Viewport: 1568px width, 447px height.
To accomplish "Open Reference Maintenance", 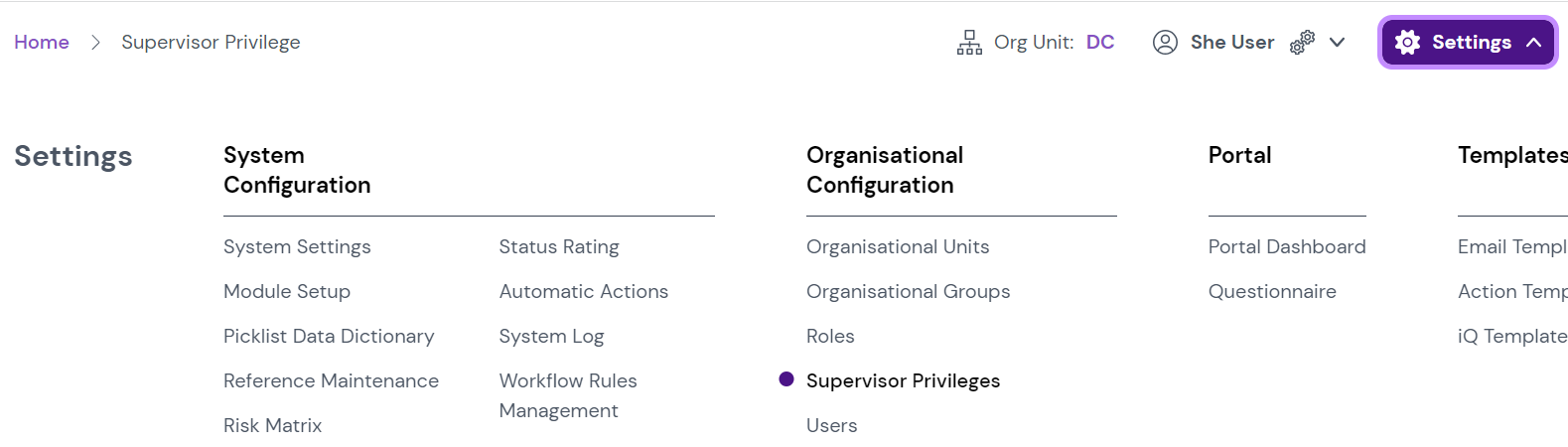I will click(x=331, y=380).
